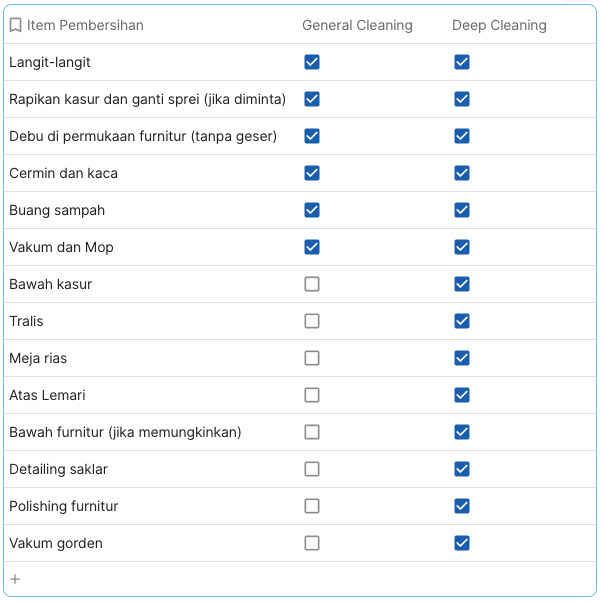Viewport: 601px width, 602px height.
Task: Disable Deep Cleaning for Vakum gorden
Action: point(462,543)
